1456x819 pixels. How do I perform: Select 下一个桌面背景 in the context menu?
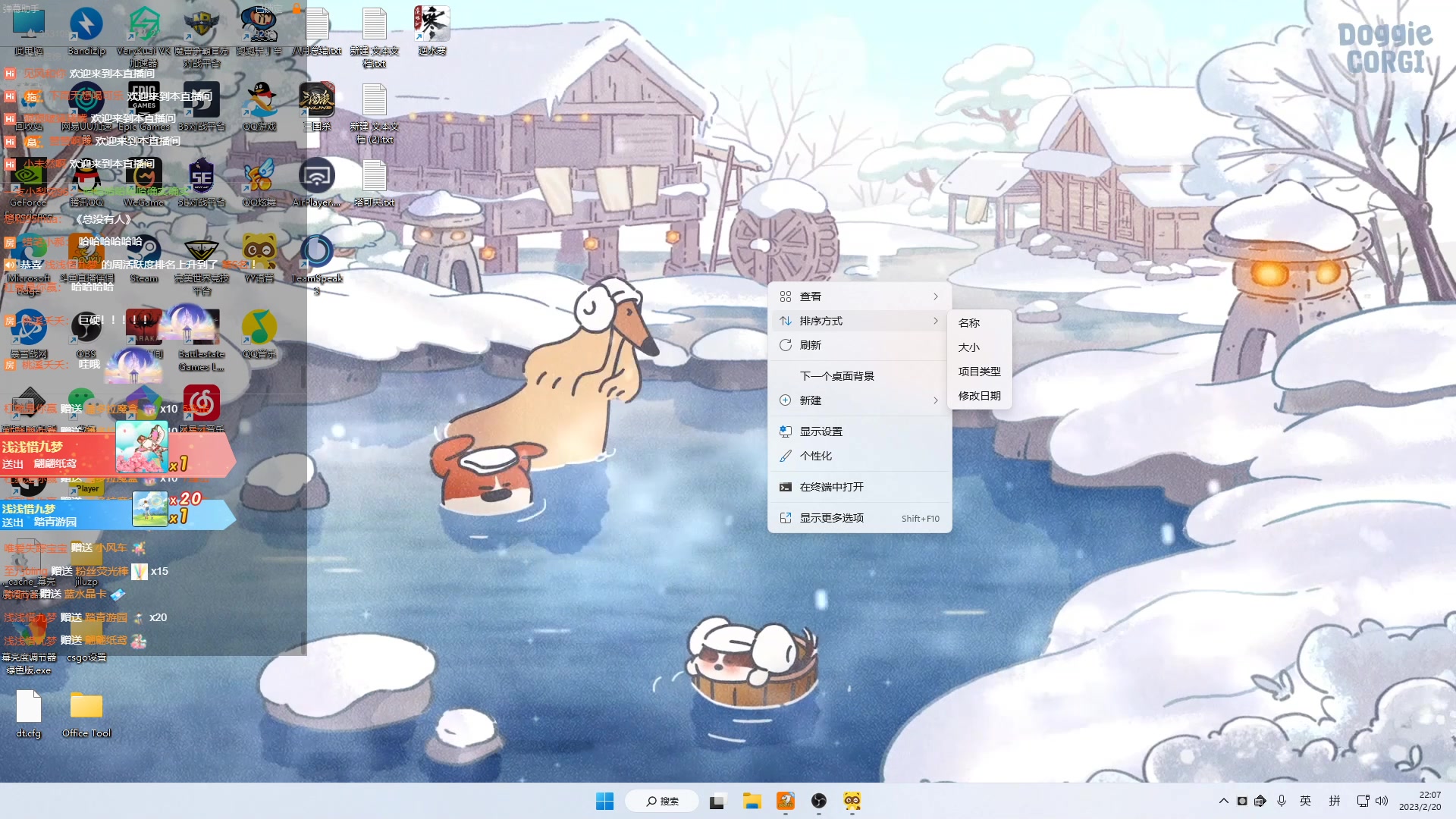tap(859, 376)
